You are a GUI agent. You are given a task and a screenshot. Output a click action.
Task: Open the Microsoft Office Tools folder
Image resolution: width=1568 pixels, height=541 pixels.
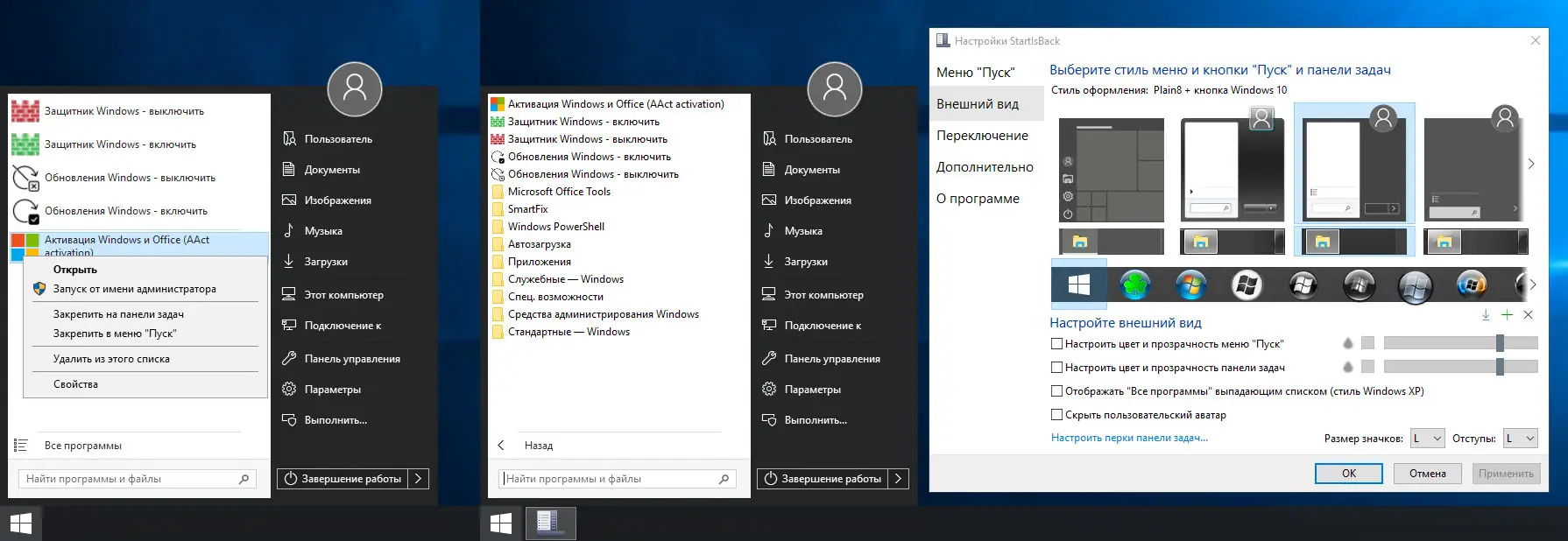pyautogui.click(x=559, y=192)
